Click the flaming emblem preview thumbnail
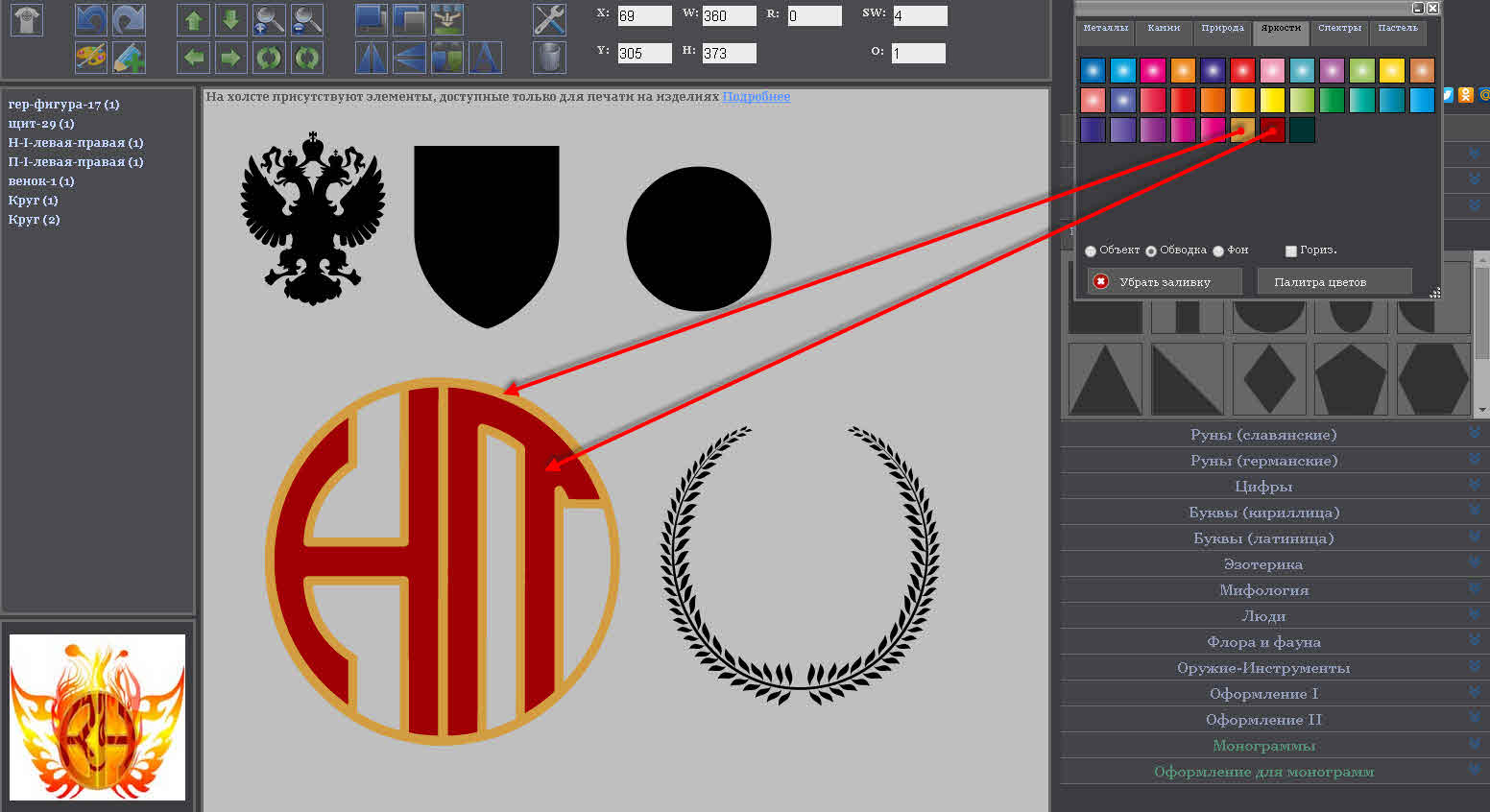 [97, 717]
